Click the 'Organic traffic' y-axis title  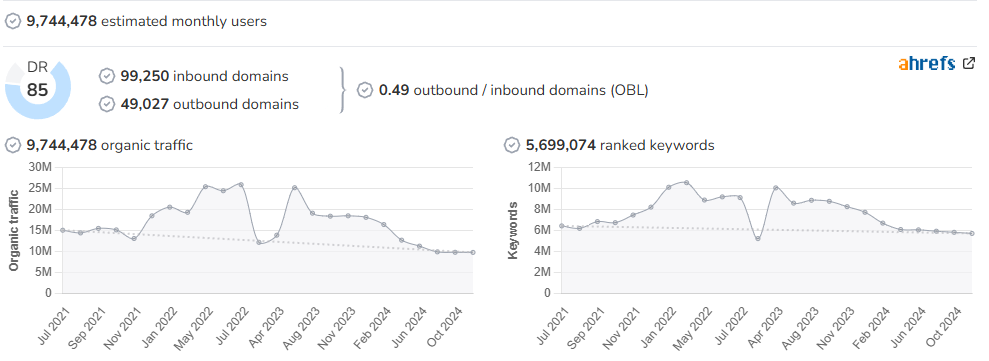click(14, 230)
